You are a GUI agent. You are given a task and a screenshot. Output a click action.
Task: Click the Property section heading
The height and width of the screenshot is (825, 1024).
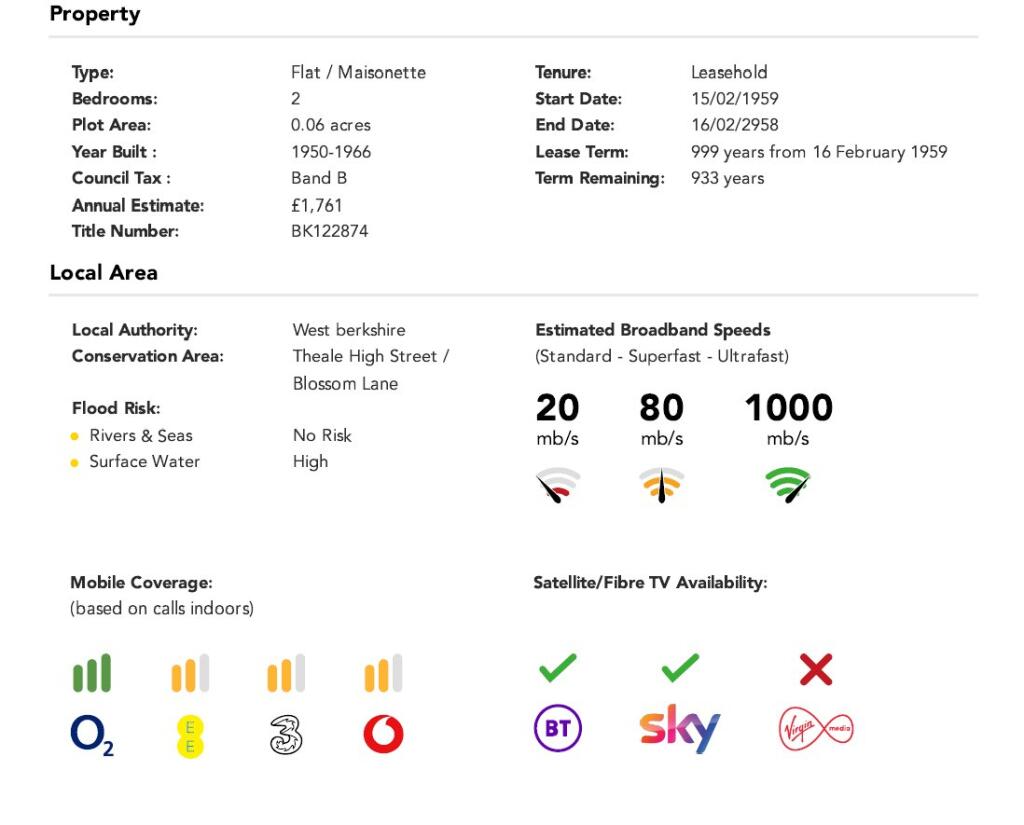coord(95,14)
